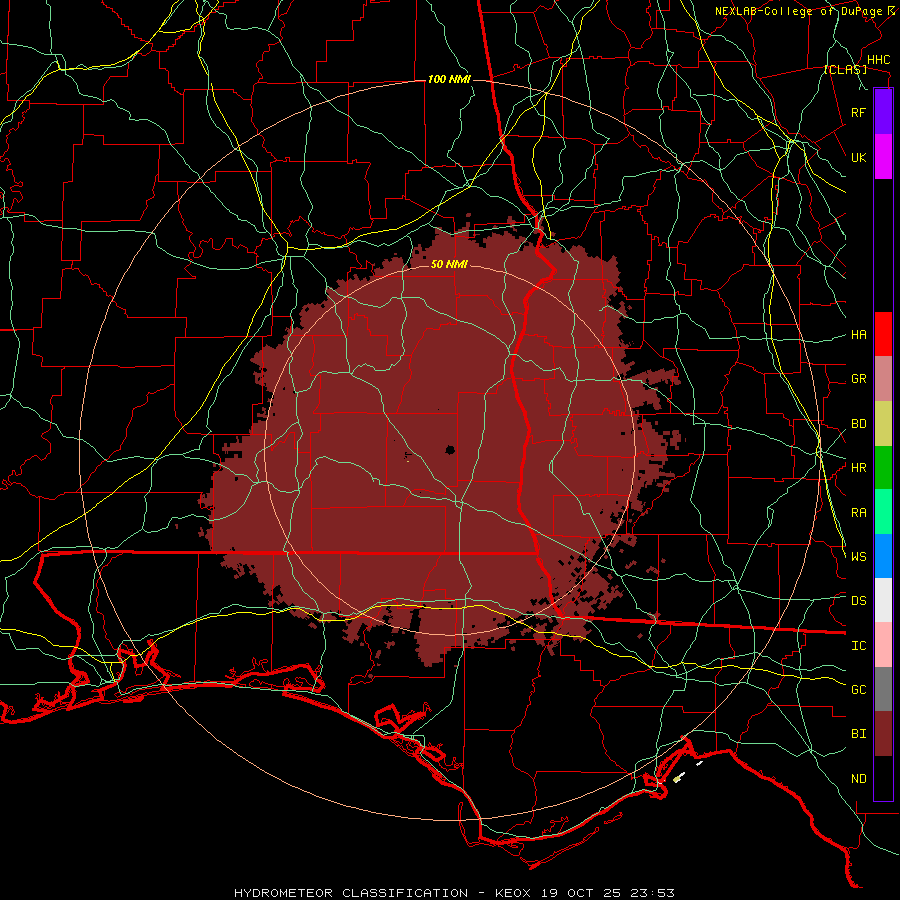This screenshot has width=900, height=900.
Task: Click the HHC product label
Action: 878,60
